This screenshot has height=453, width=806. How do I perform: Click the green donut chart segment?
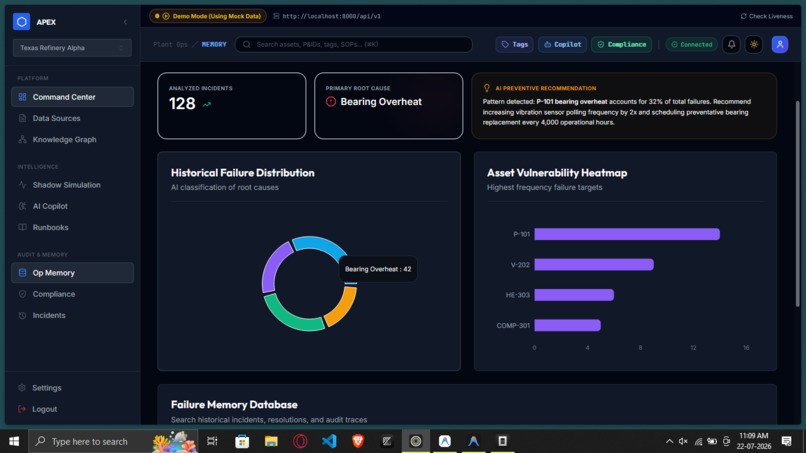click(x=291, y=318)
